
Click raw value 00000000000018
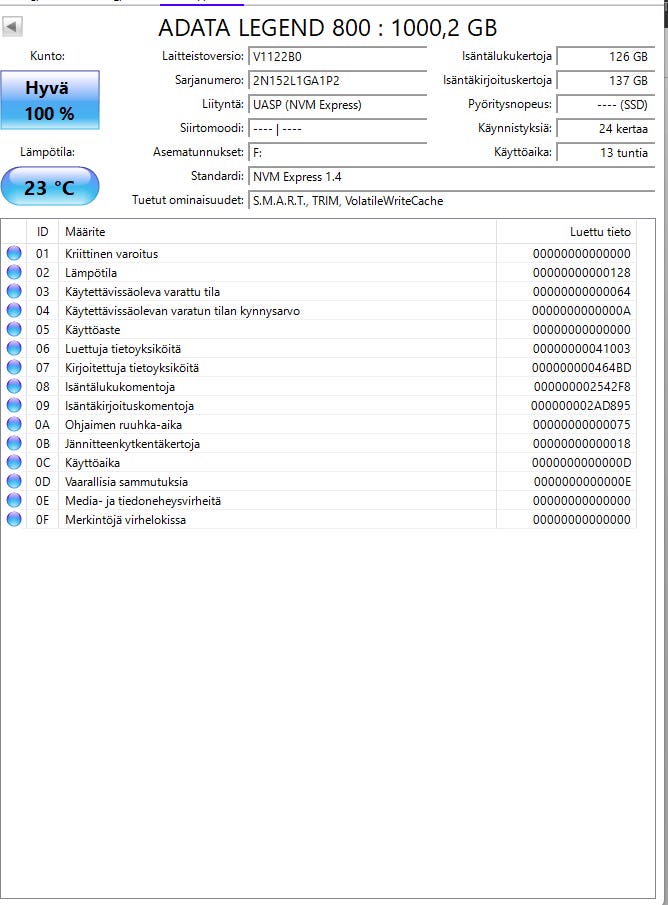coord(581,444)
